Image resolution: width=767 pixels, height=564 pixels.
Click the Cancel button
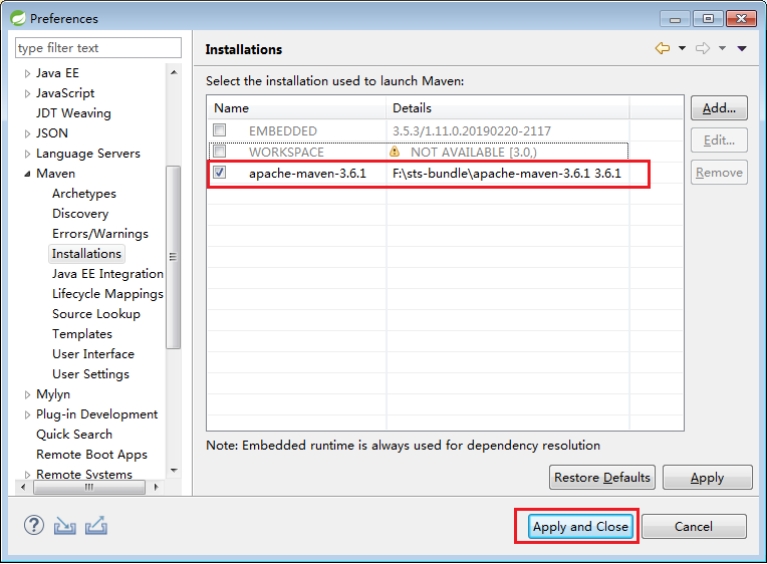(694, 526)
